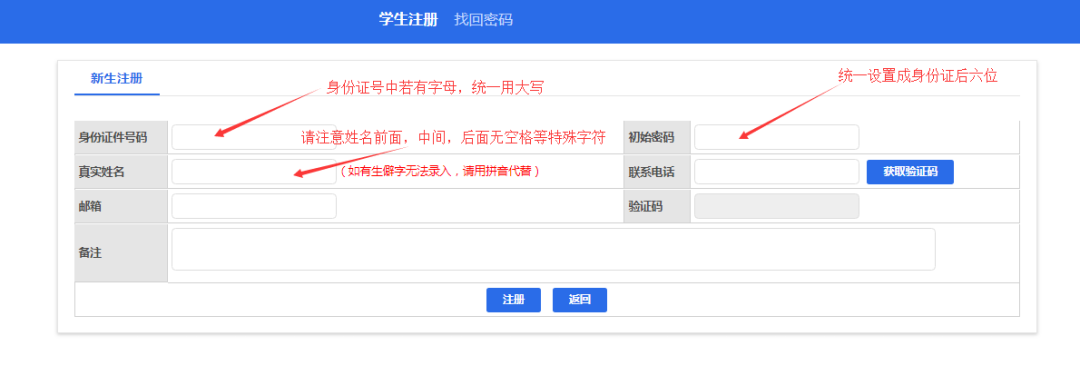Image resolution: width=1080 pixels, height=385 pixels.
Task: Click the 真实姓名 label
Action: [x=101, y=171]
